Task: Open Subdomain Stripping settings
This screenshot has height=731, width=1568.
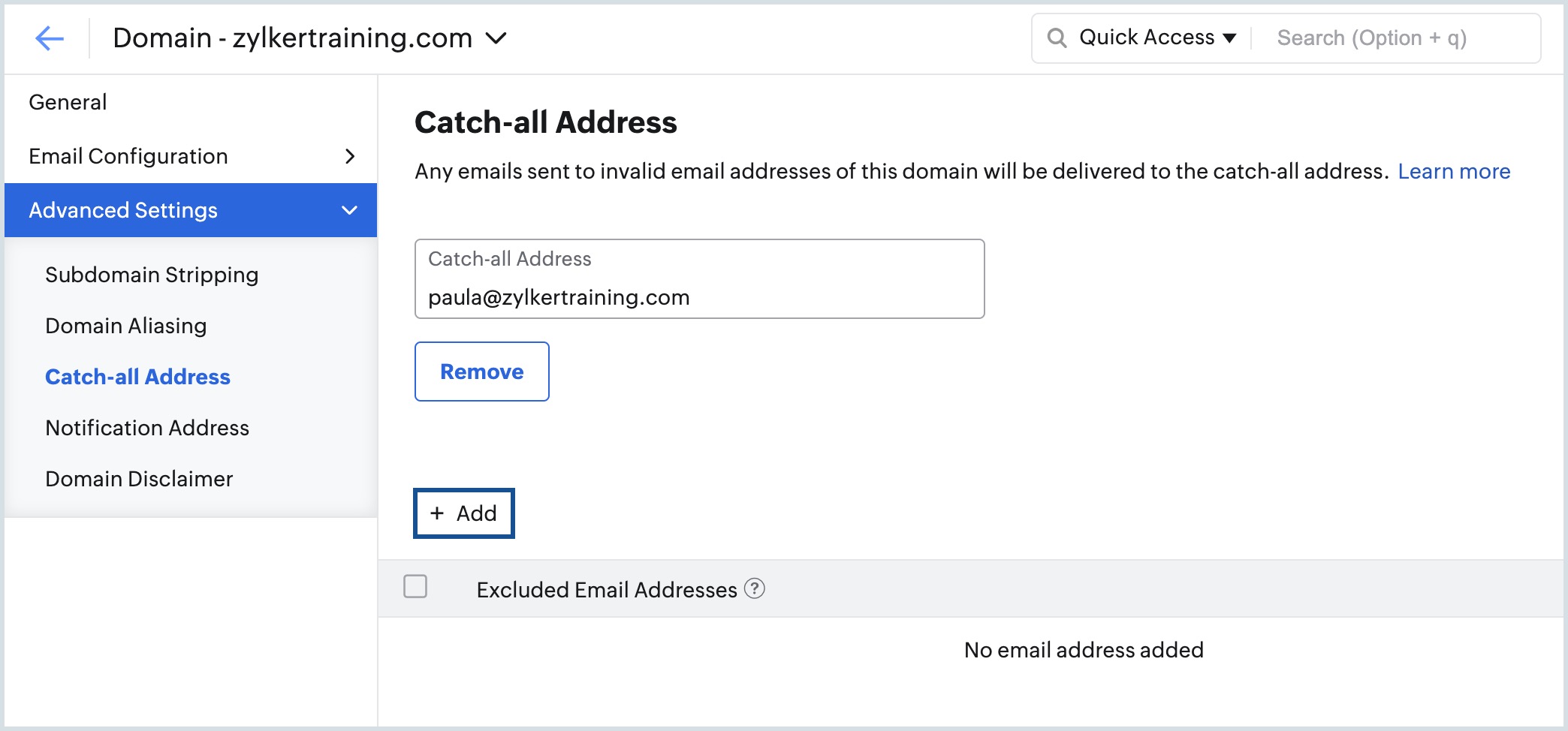Action: 152,275
